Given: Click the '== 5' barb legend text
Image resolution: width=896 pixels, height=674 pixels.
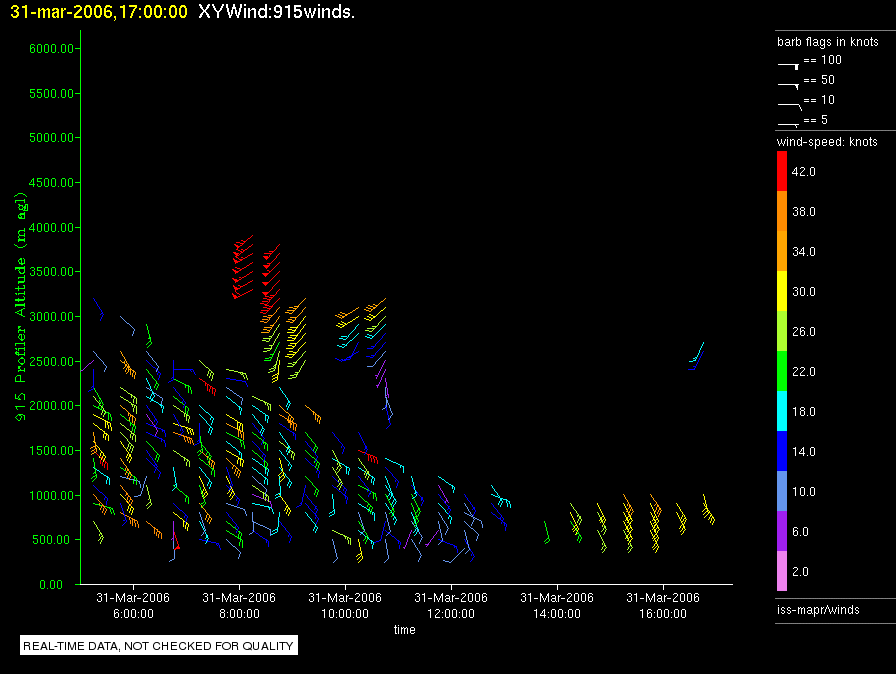Looking at the screenshot, I should pyautogui.click(x=815, y=120).
